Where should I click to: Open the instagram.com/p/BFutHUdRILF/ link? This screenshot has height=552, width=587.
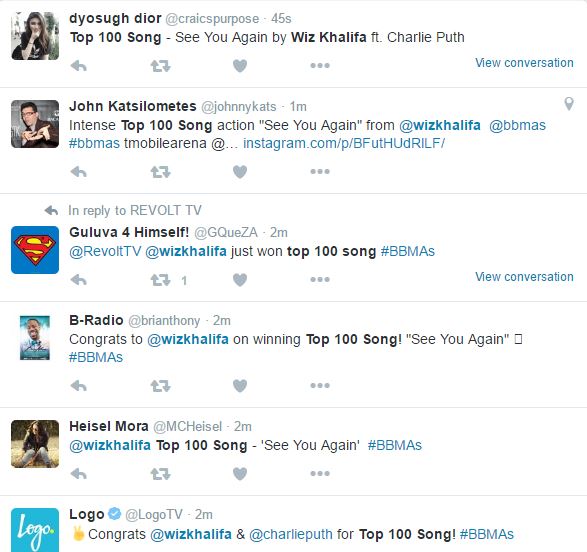pyautogui.click(x=344, y=143)
